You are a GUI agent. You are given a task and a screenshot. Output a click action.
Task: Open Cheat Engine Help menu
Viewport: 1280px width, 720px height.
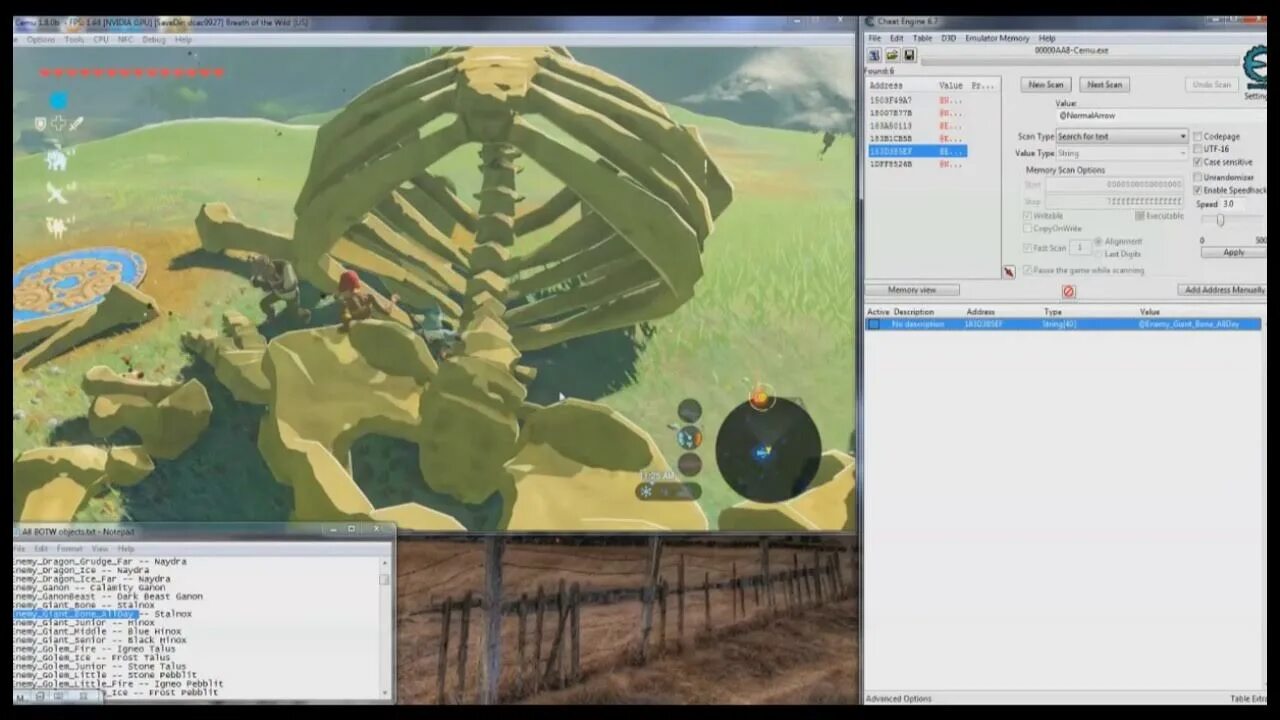click(x=1047, y=38)
